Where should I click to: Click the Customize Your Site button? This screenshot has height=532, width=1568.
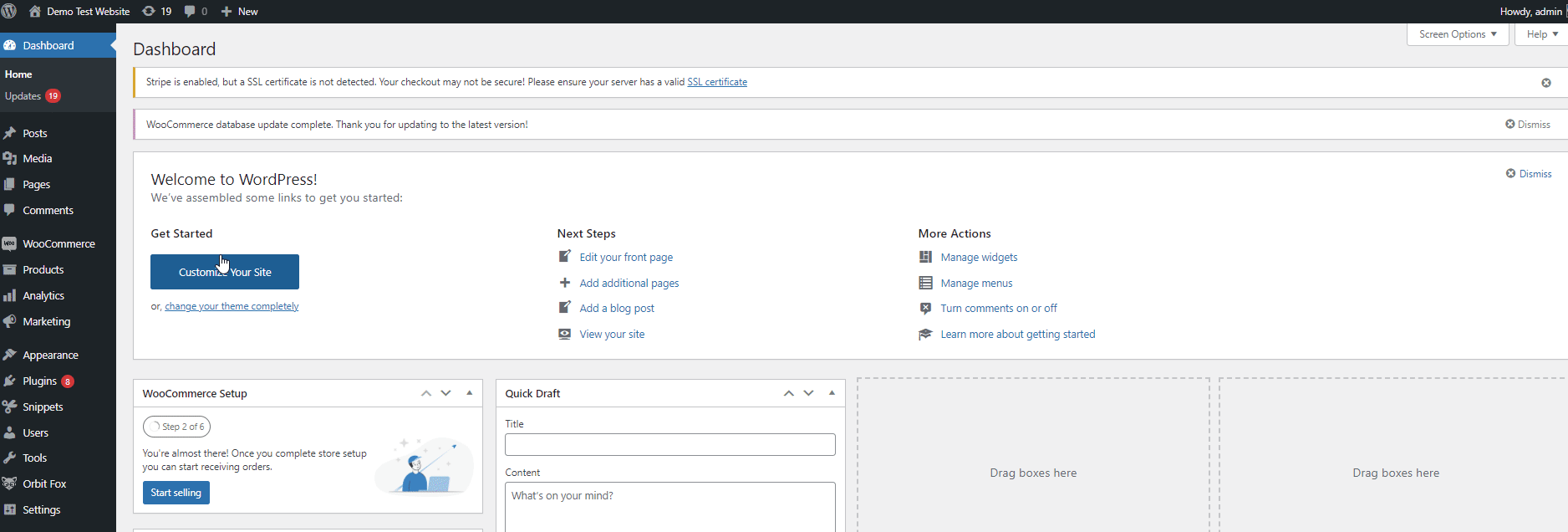[225, 272]
